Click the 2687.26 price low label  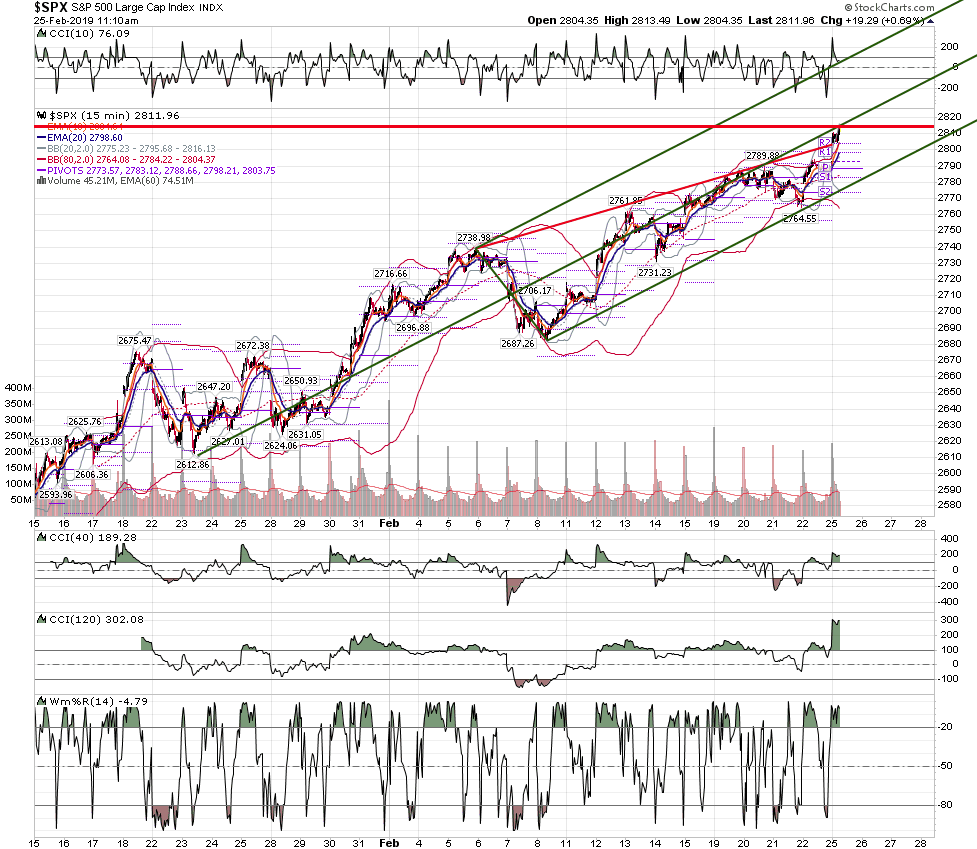(518, 343)
